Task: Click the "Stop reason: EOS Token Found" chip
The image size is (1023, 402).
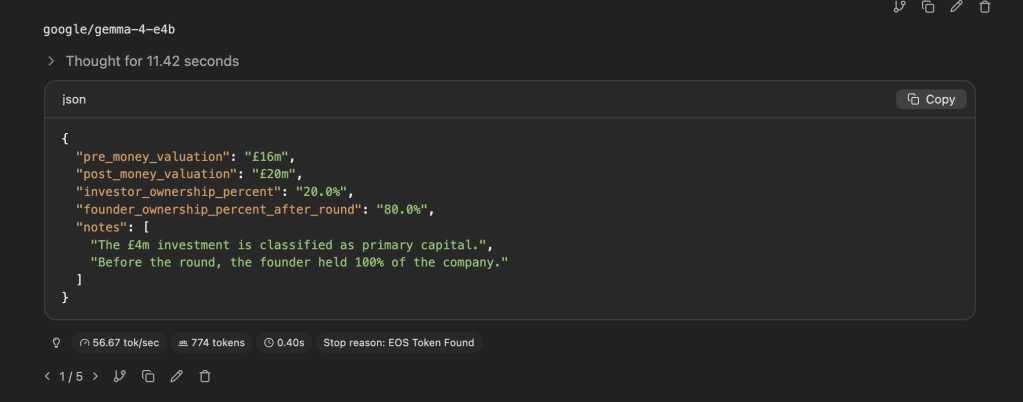Action: (398, 342)
